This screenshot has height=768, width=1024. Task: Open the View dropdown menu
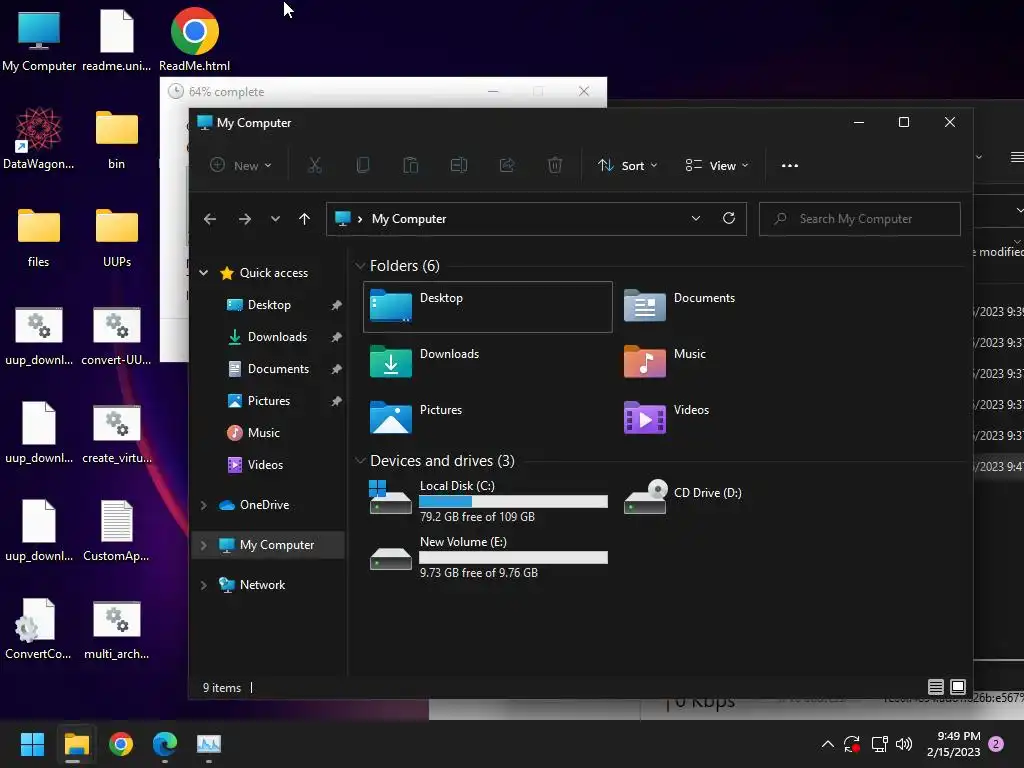coord(716,165)
